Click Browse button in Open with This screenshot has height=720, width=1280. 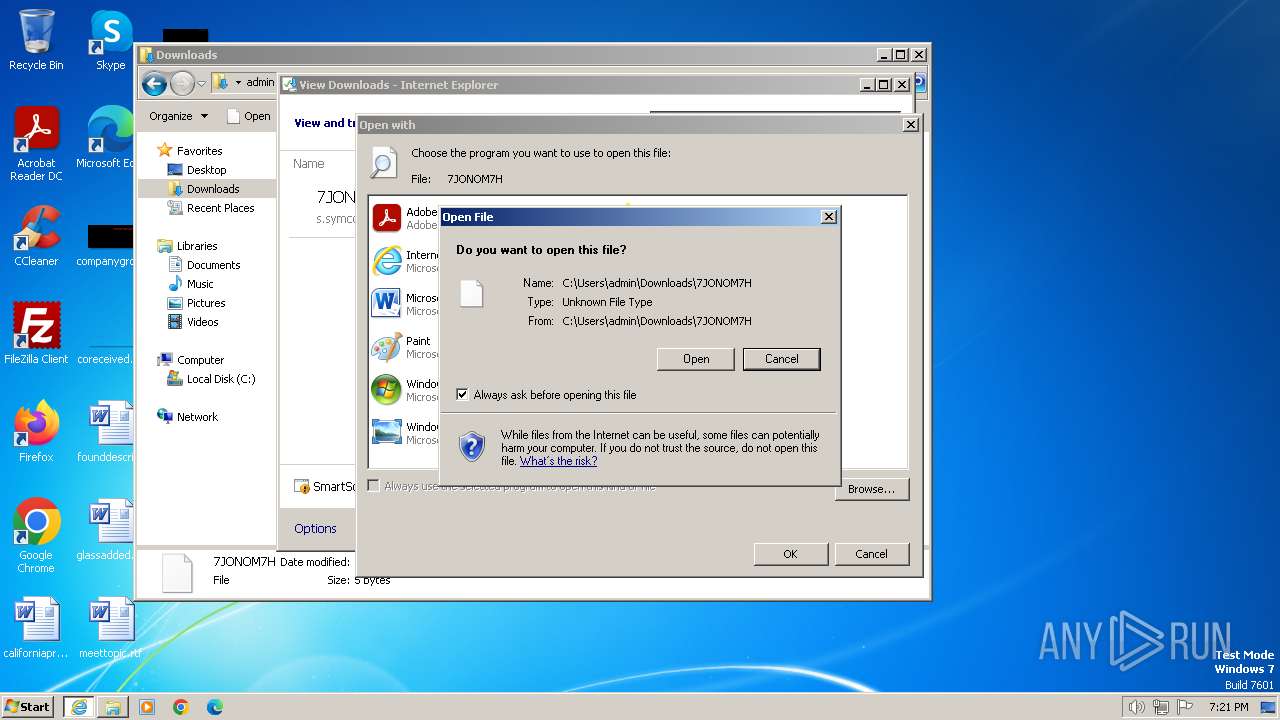click(871, 489)
